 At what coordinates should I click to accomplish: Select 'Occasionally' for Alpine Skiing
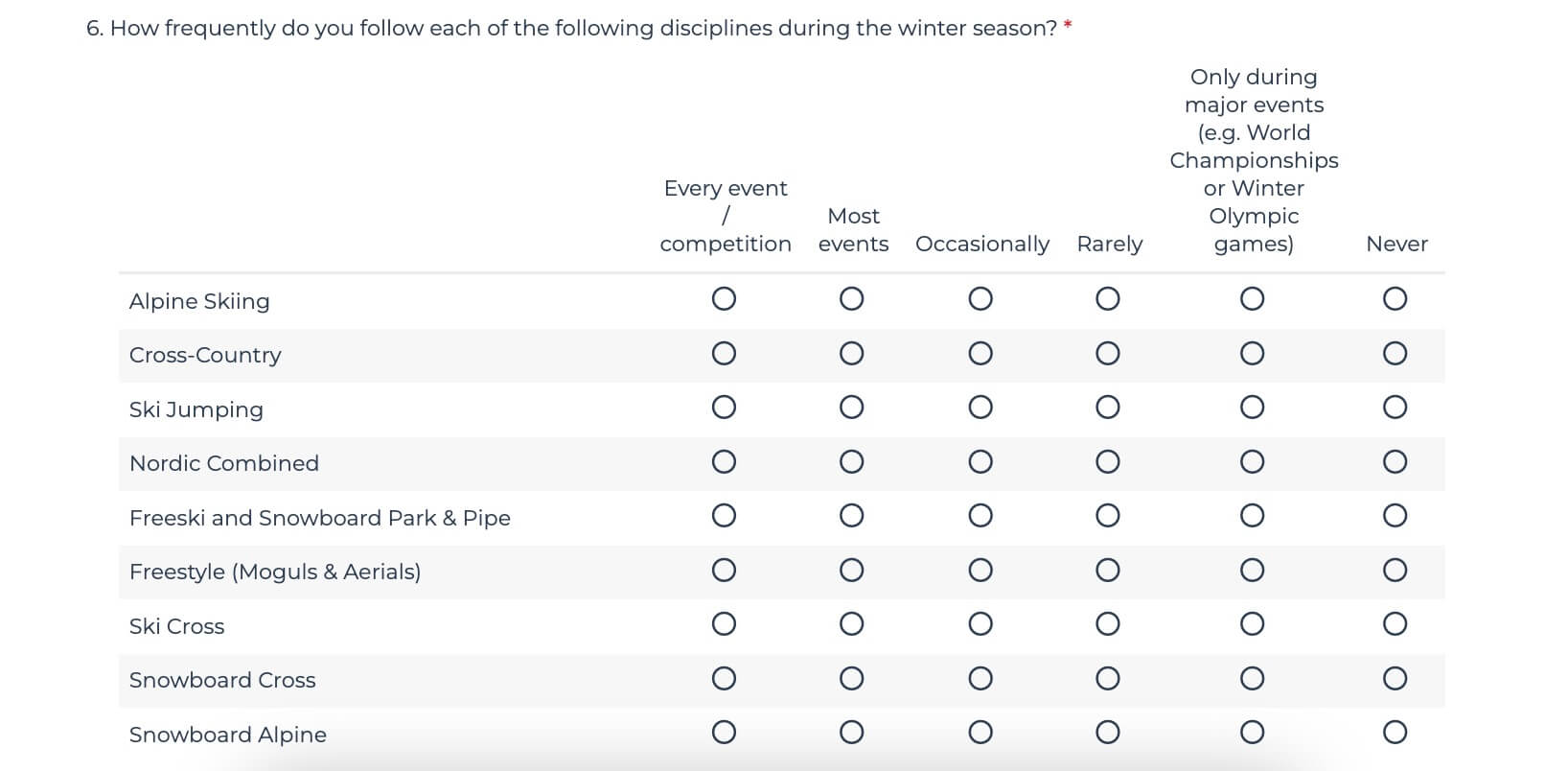tap(980, 299)
